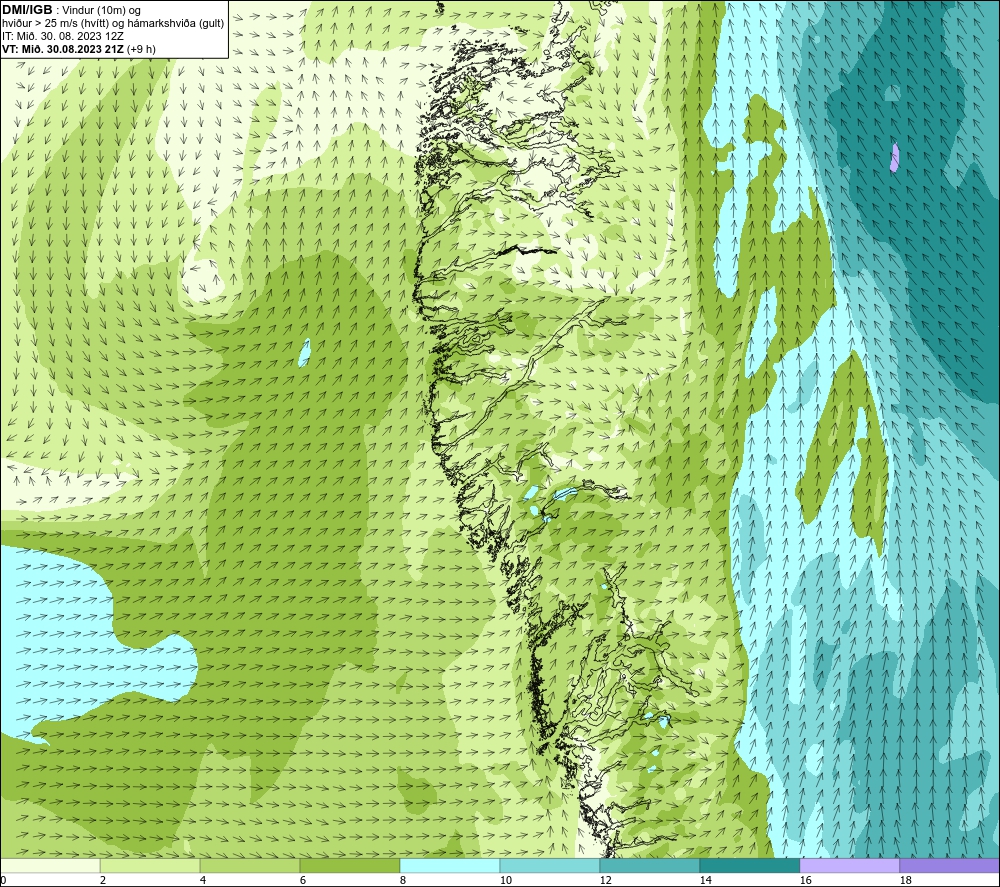Click the olive green 6–8 legend swatch
Viewport: 1000px width, 887px height.
350,866
